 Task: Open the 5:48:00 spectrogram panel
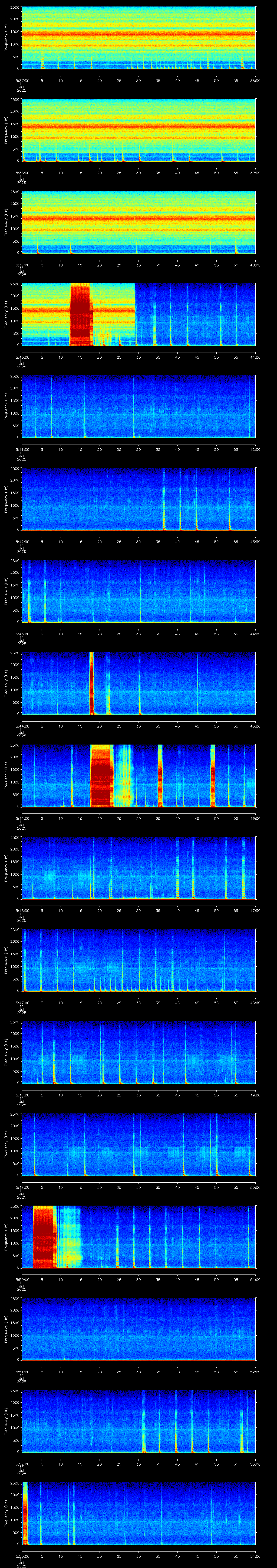click(138, 1052)
